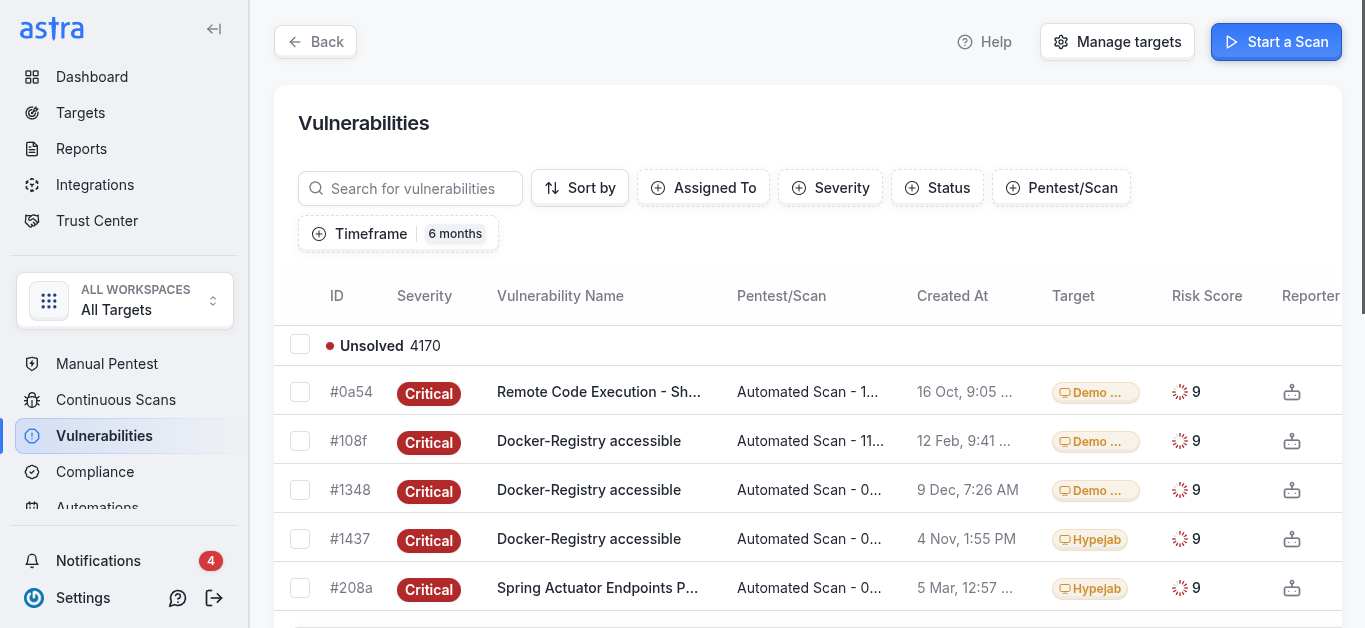Click the astra logo
This screenshot has height=628, width=1365.
(x=52, y=29)
